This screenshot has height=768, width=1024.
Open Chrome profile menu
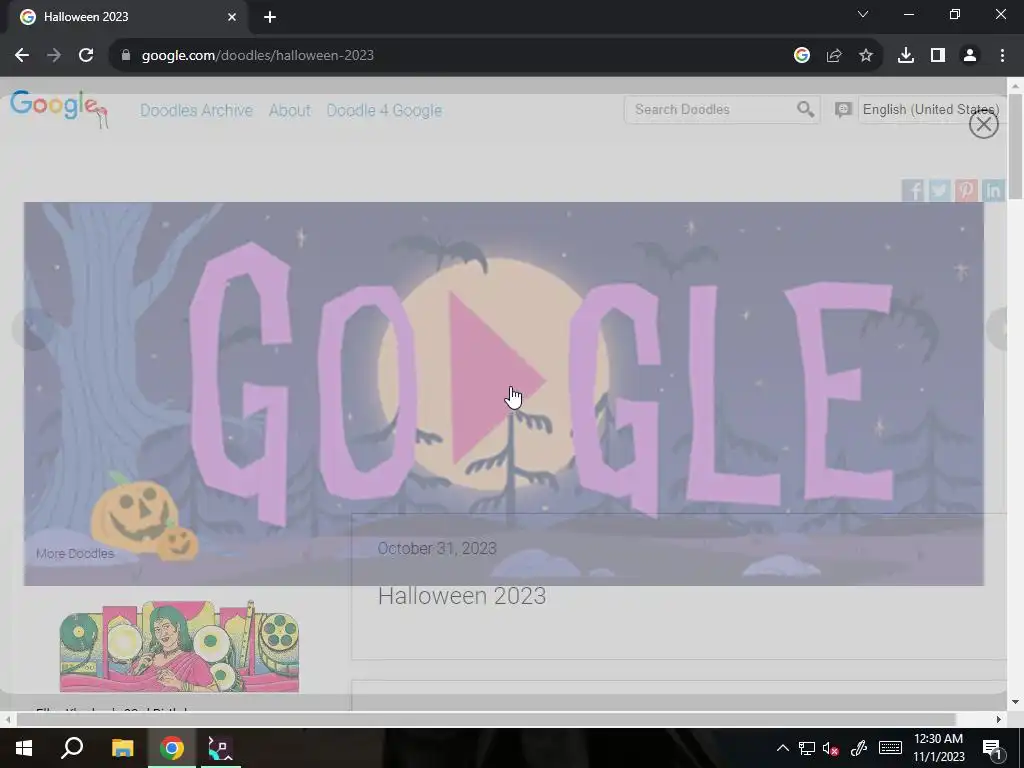tap(970, 56)
